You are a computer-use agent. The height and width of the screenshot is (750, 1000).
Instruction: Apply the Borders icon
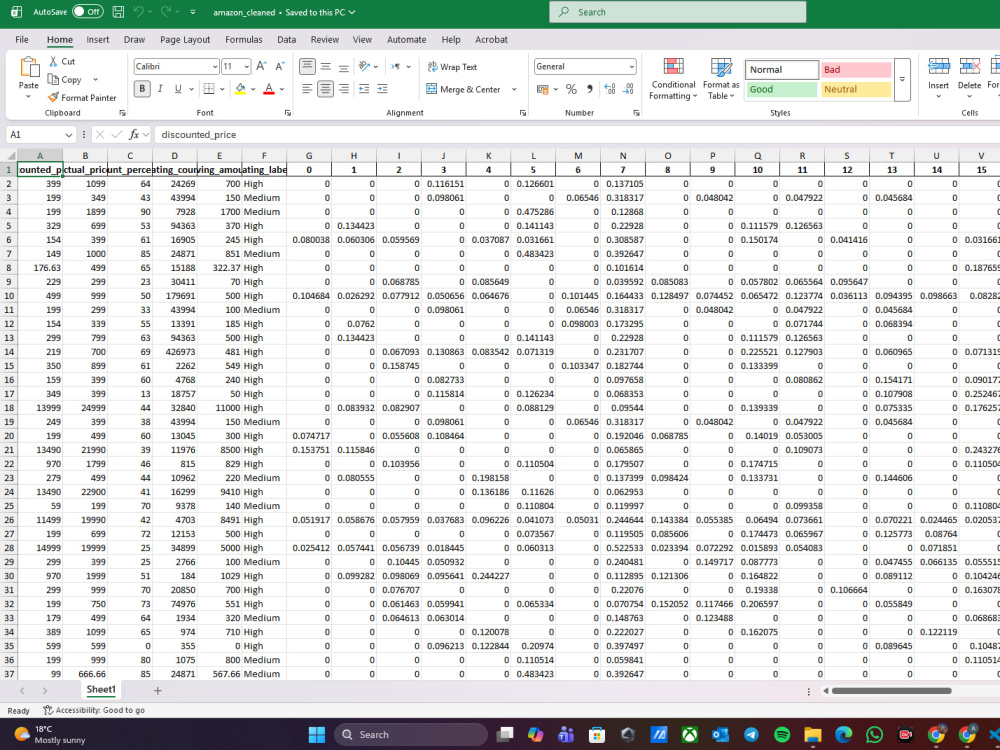pyautogui.click(x=209, y=89)
